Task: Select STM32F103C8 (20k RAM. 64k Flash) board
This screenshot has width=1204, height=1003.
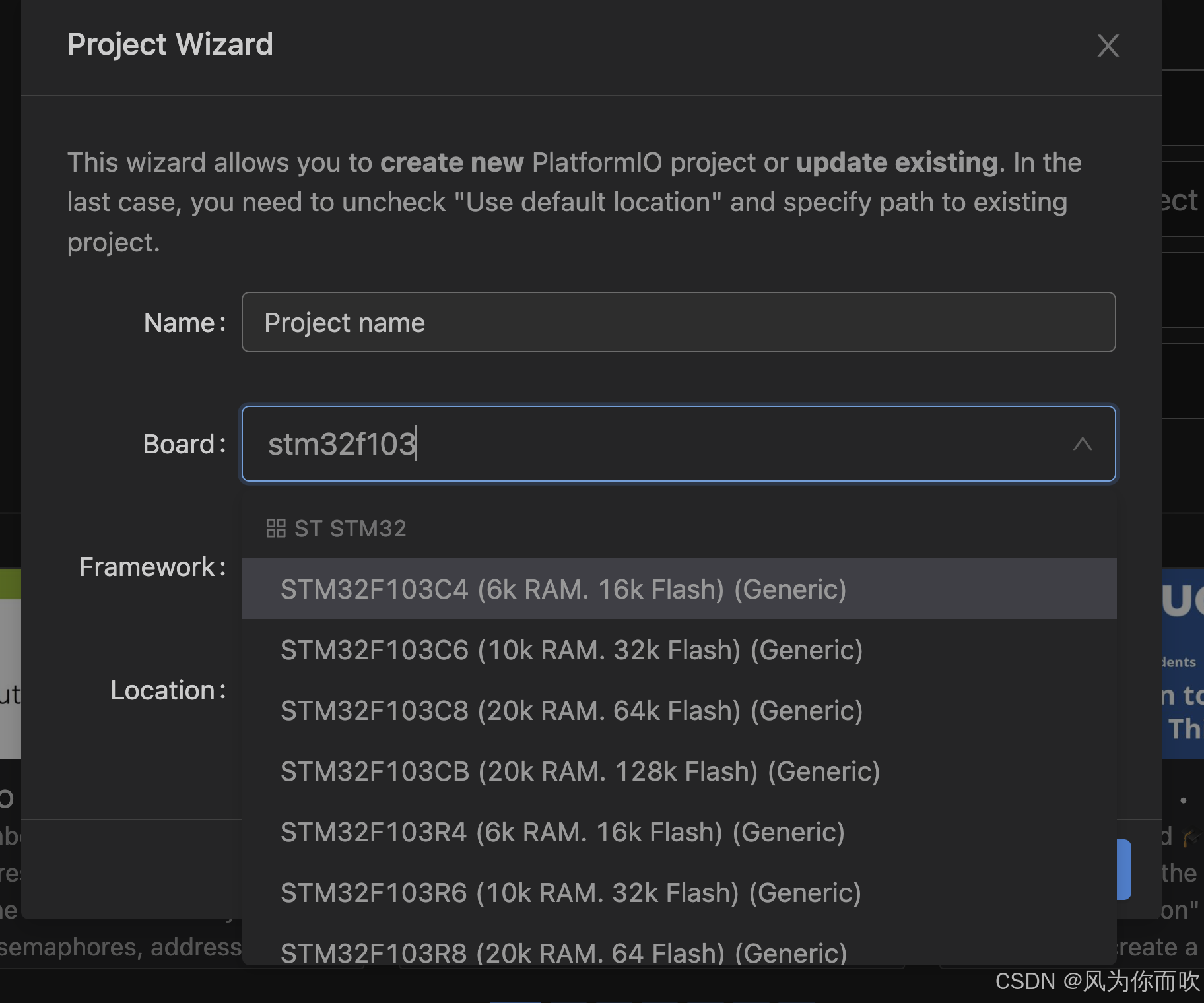Action: [679, 710]
